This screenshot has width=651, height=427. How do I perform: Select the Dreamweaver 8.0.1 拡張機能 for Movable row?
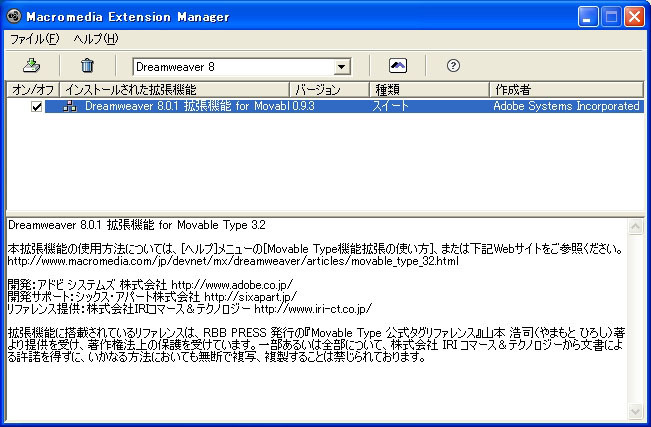tap(344, 106)
